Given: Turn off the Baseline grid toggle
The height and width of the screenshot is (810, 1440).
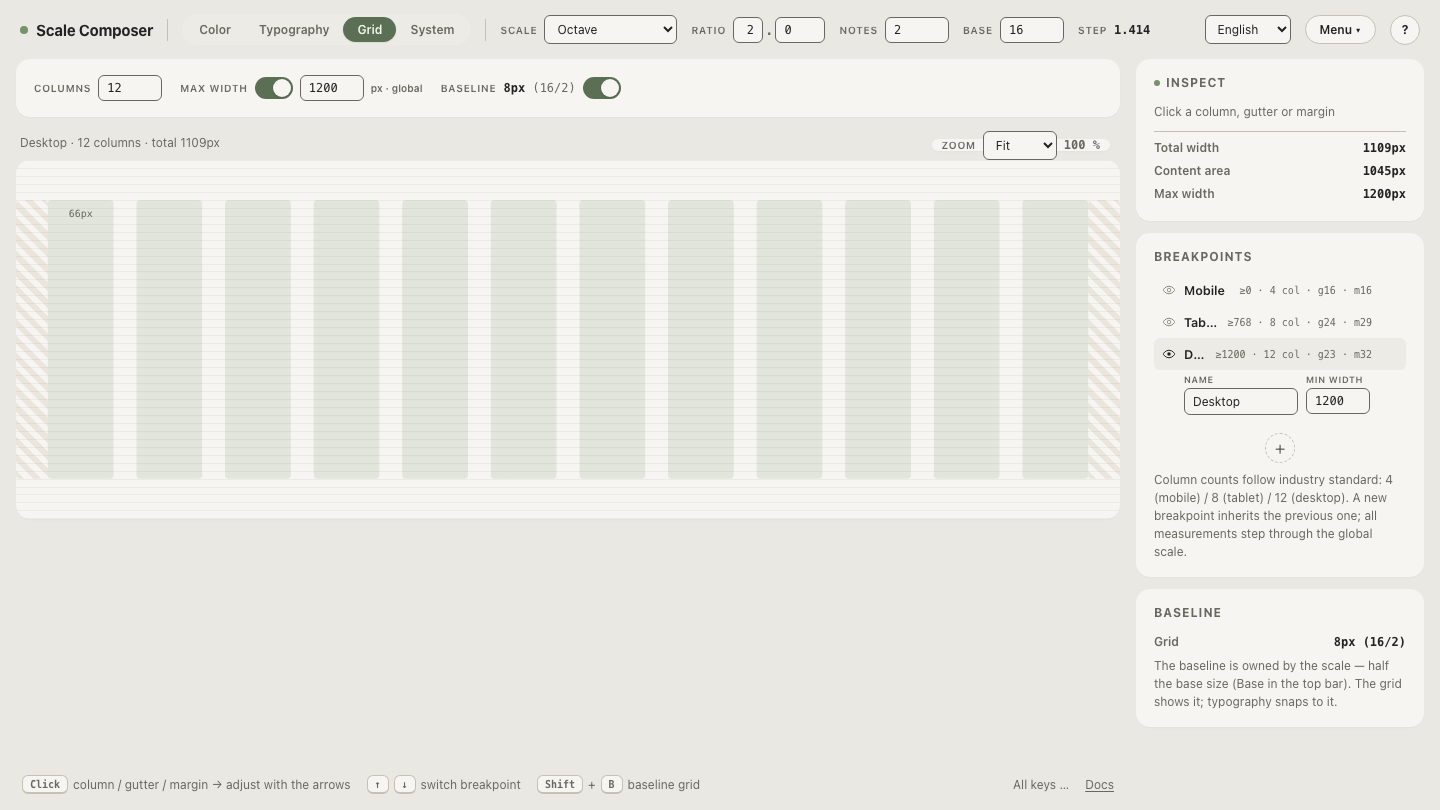Looking at the screenshot, I should tap(602, 88).
